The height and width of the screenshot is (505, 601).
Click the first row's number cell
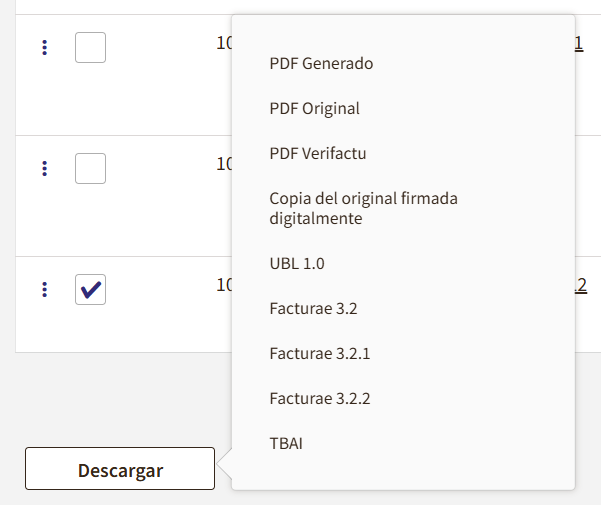coord(224,43)
